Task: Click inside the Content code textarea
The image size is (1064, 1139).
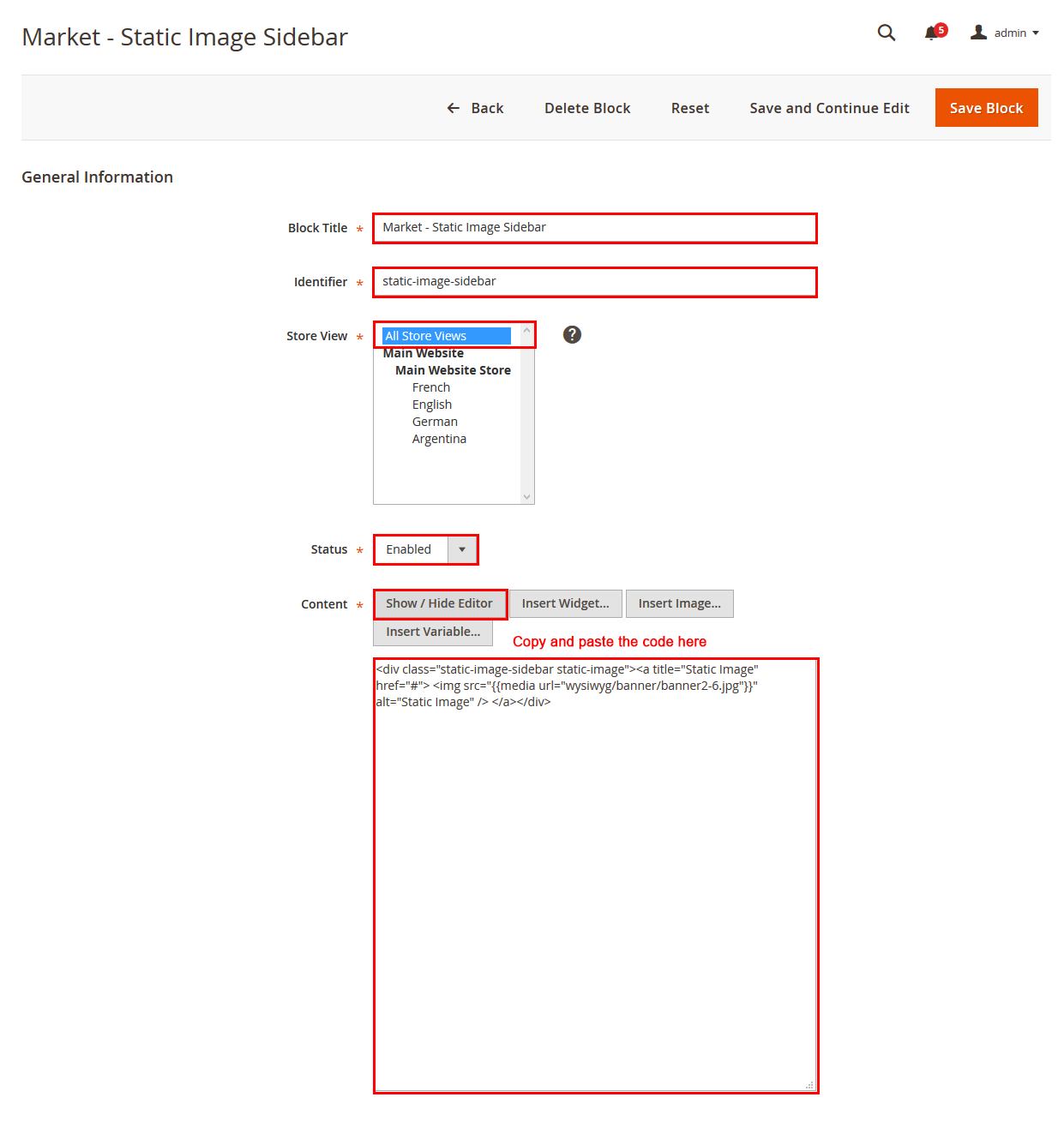Action: click(596, 876)
